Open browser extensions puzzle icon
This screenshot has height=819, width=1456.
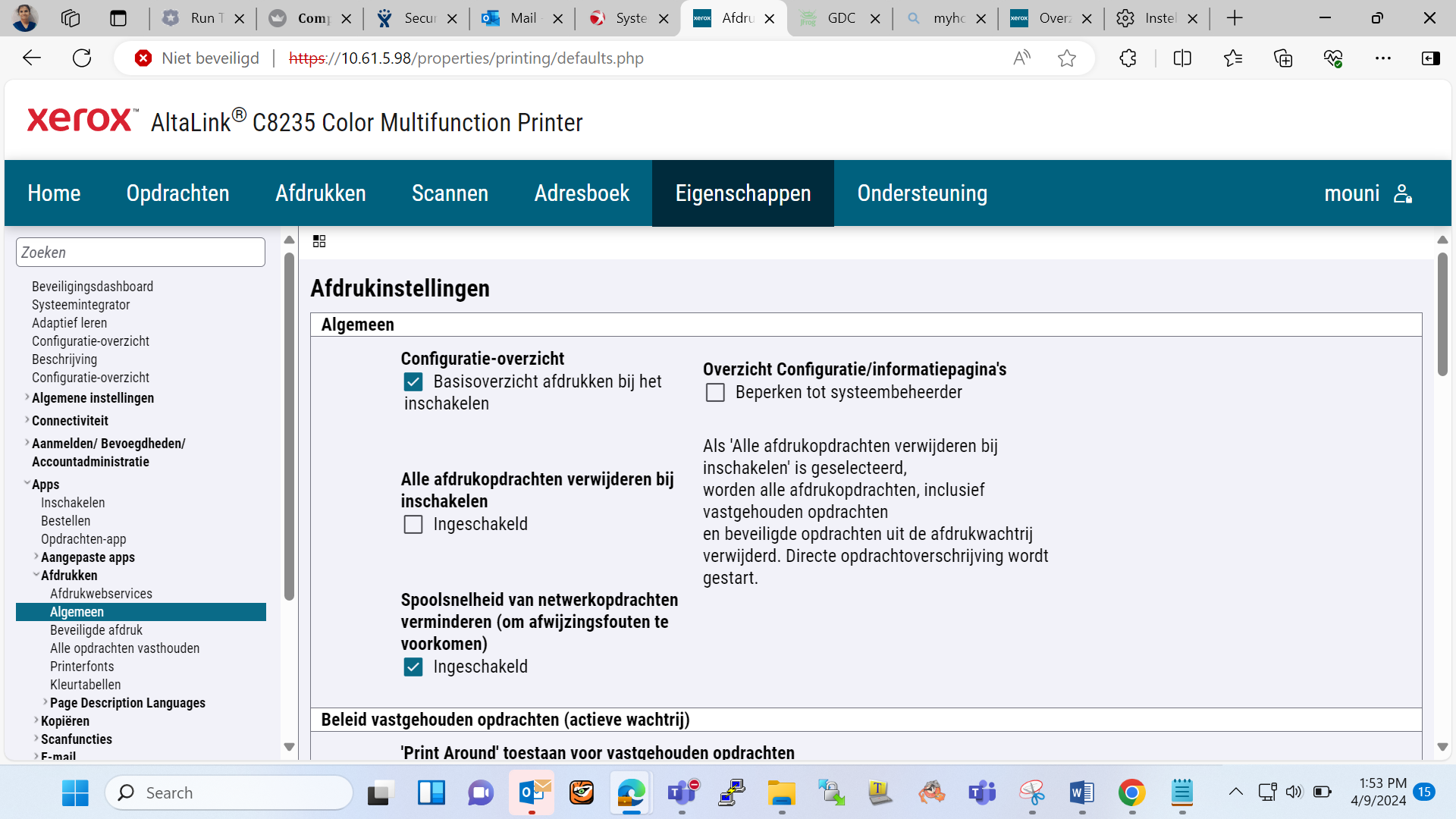click(x=1128, y=58)
